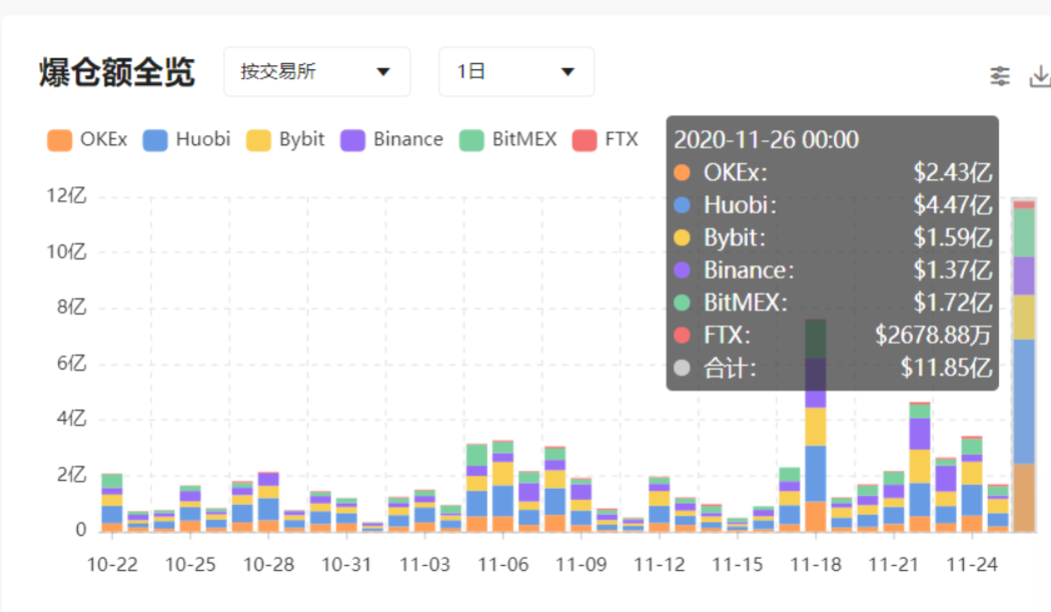Click the 10-22 x-axis date label

112,564
